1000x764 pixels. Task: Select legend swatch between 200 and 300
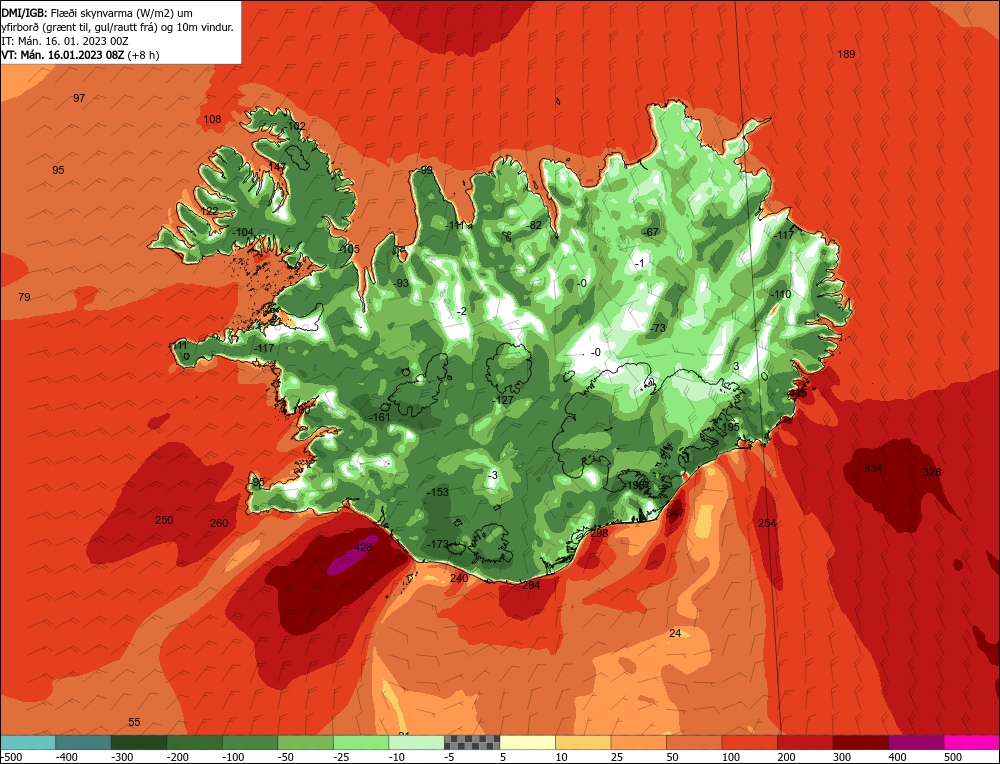click(x=805, y=742)
